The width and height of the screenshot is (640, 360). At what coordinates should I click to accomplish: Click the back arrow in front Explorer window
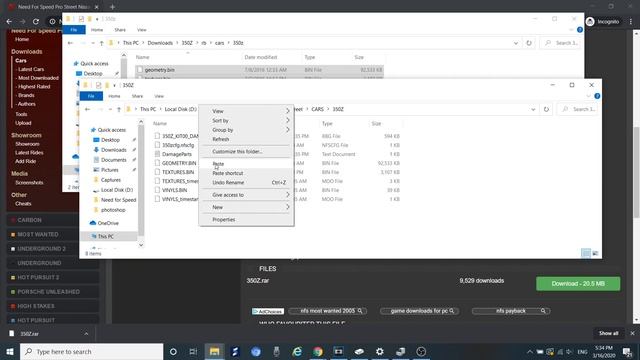tap(87, 109)
